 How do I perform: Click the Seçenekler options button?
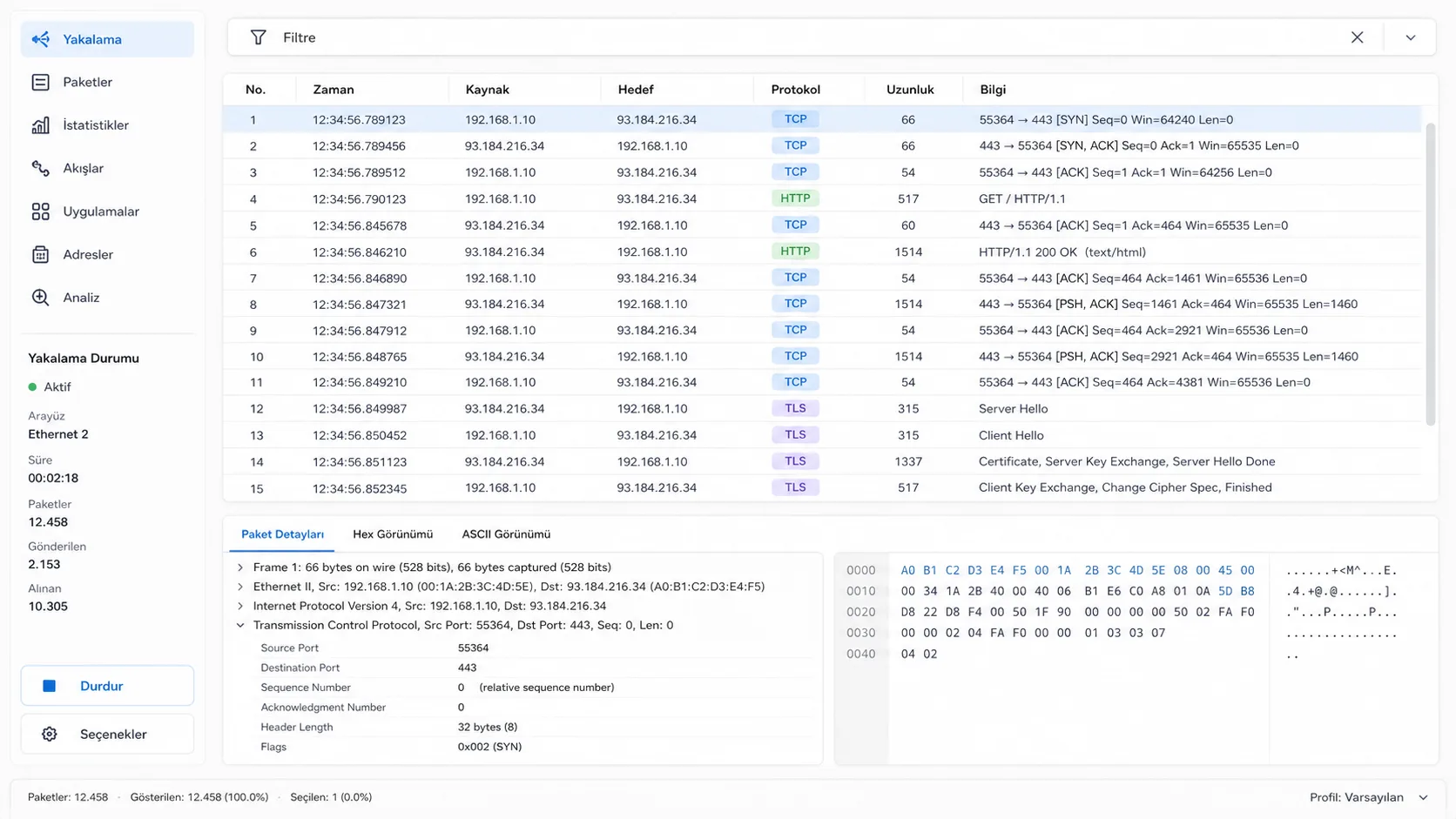point(107,734)
